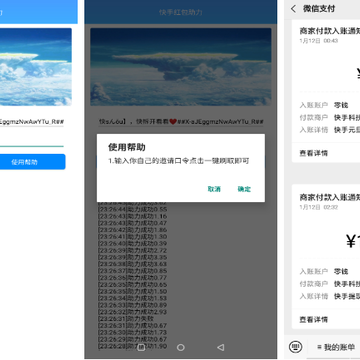Image resolution: width=360 pixels, height=360 pixels.
Task: Tap the blue 使用帮助 button on left screen
Action: tap(32, 162)
